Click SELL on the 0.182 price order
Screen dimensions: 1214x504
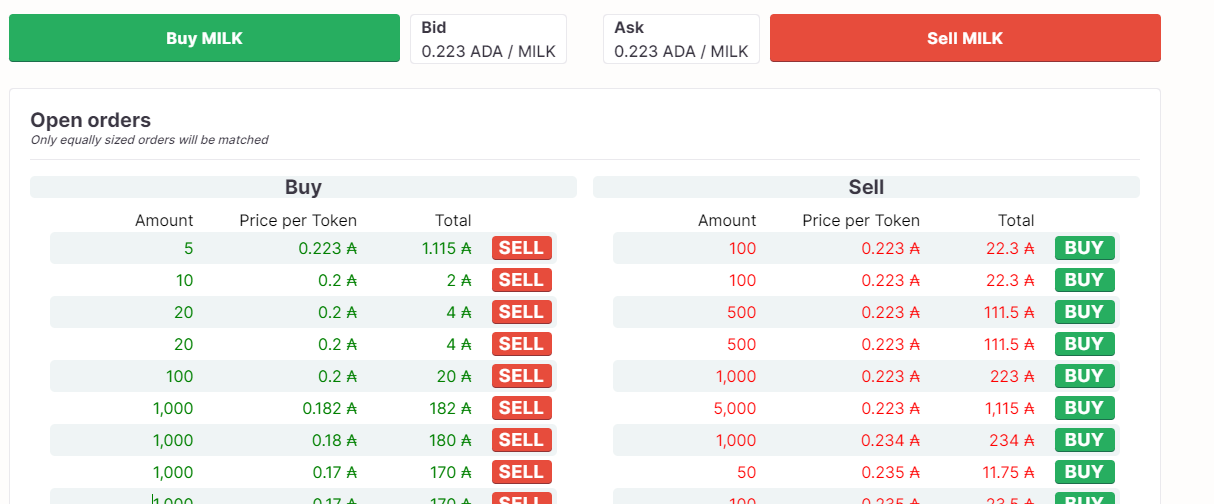coord(521,408)
